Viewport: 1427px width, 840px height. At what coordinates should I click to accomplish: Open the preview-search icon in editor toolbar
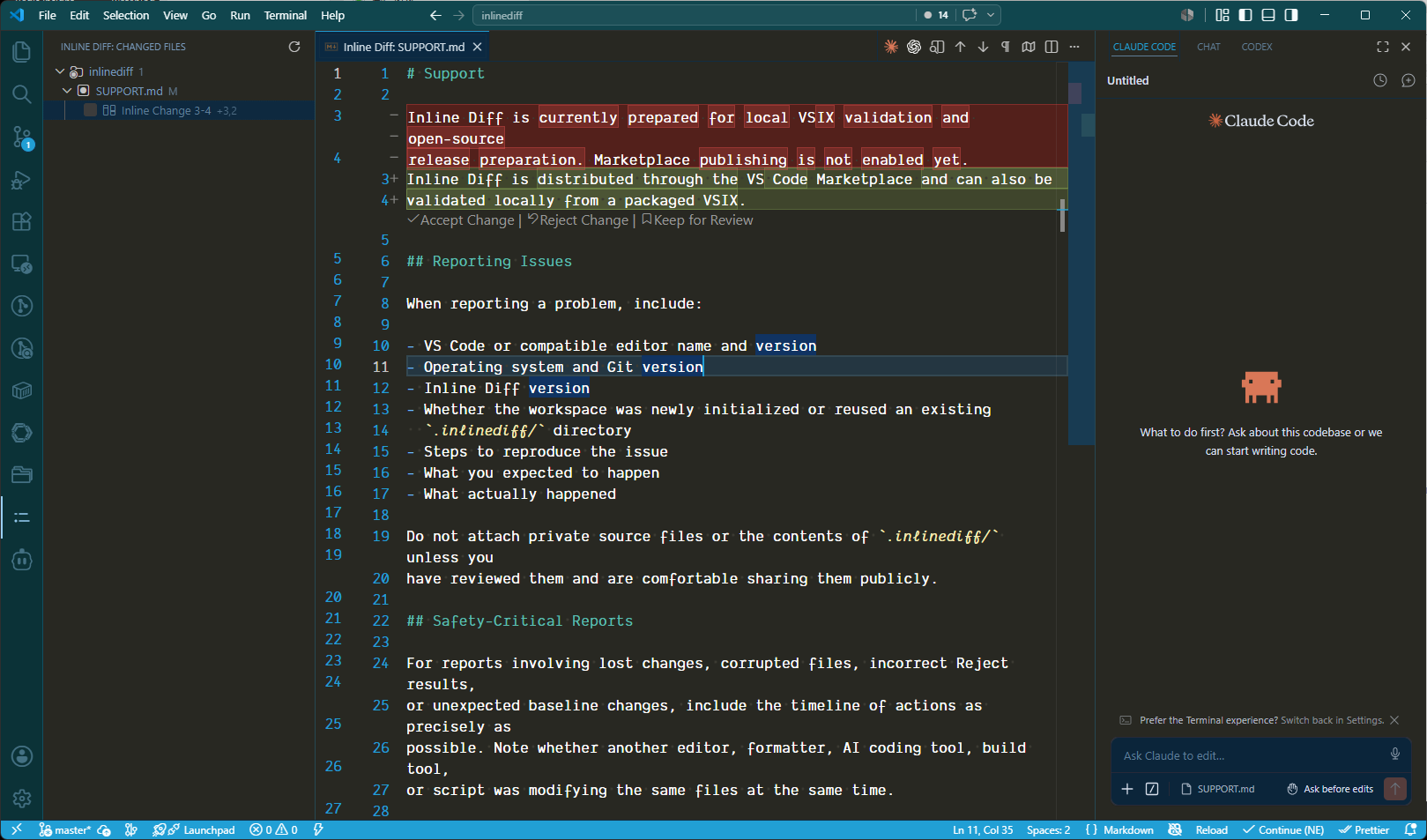pyautogui.click(x=937, y=47)
